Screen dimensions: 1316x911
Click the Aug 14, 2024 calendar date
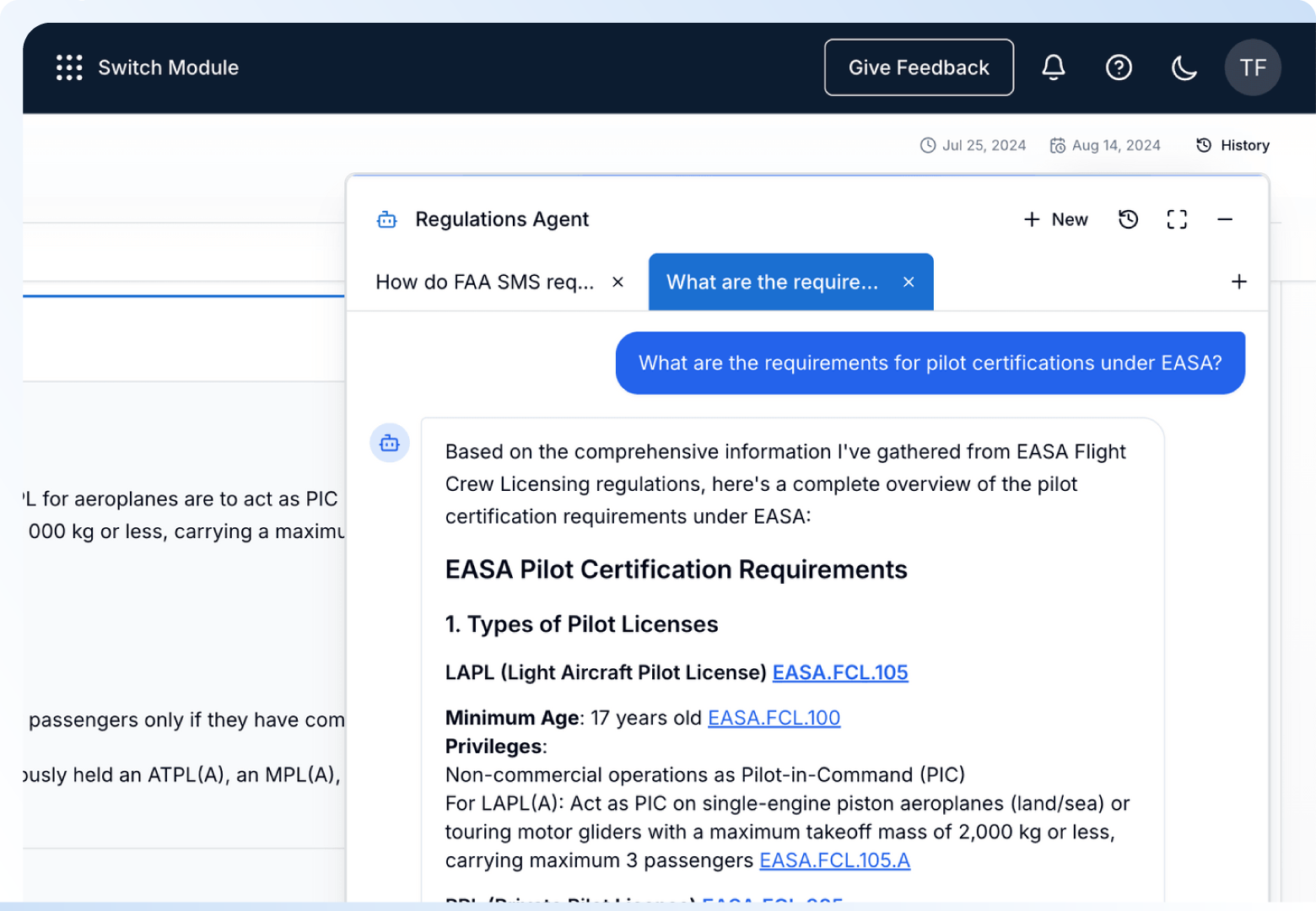(x=1105, y=145)
